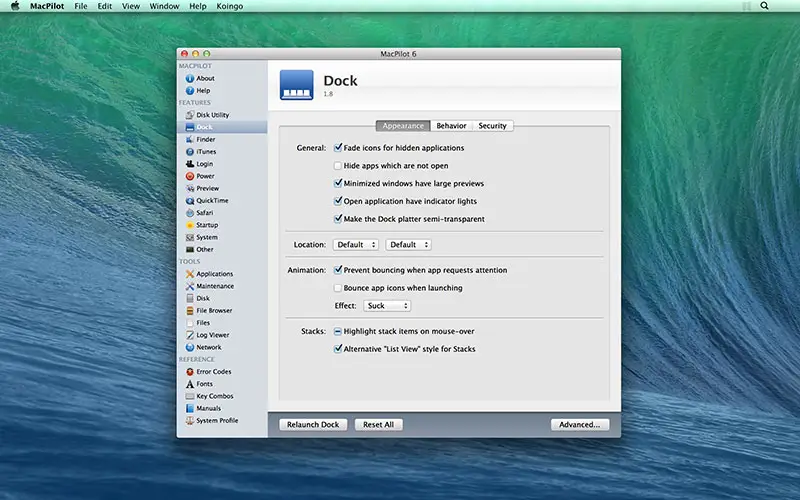Open the Log Viewer icon
Screen dimensions: 800x500
[x=190, y=335]
